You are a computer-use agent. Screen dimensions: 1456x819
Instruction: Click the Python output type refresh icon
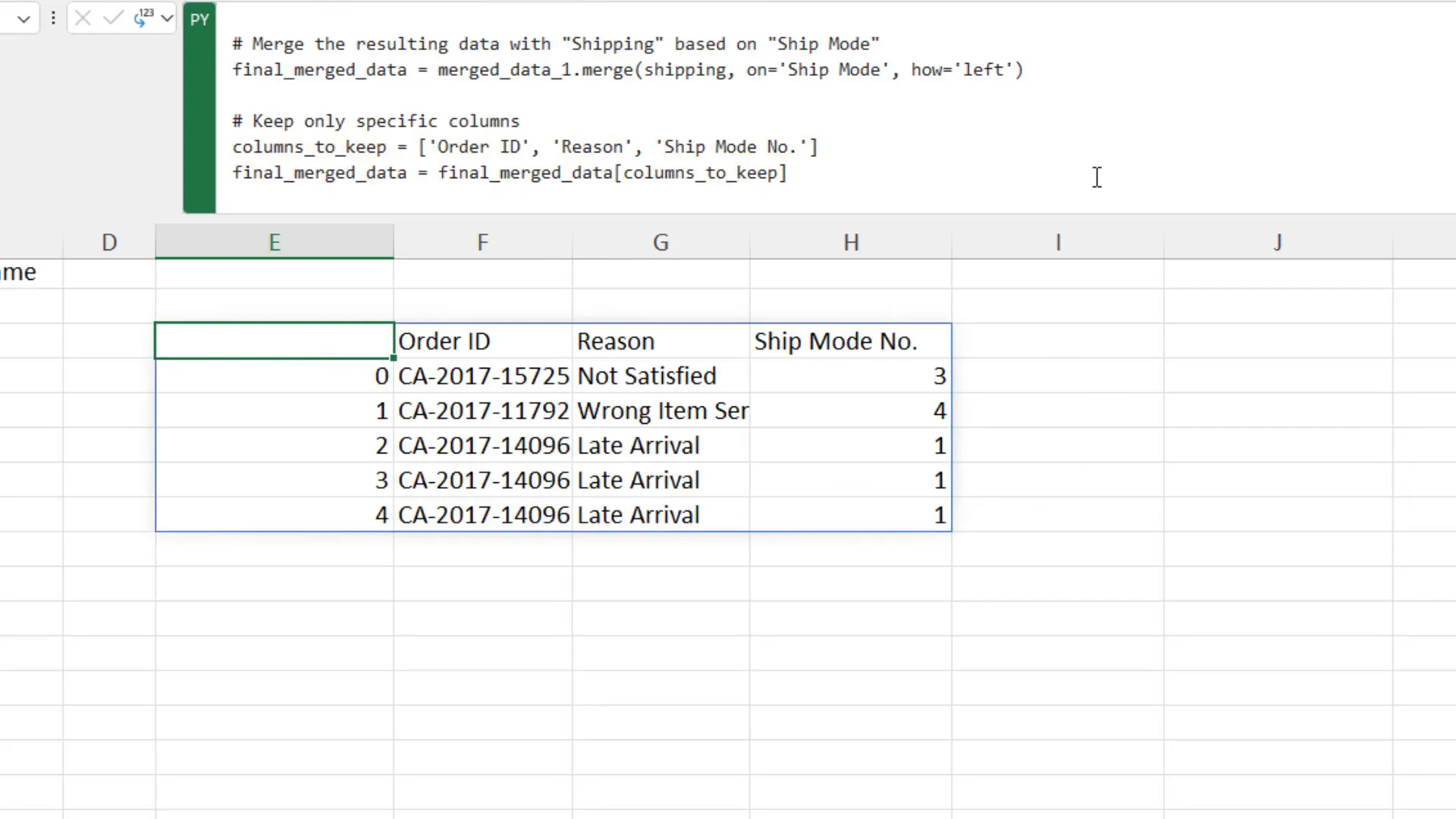click(x=143, y=19)
